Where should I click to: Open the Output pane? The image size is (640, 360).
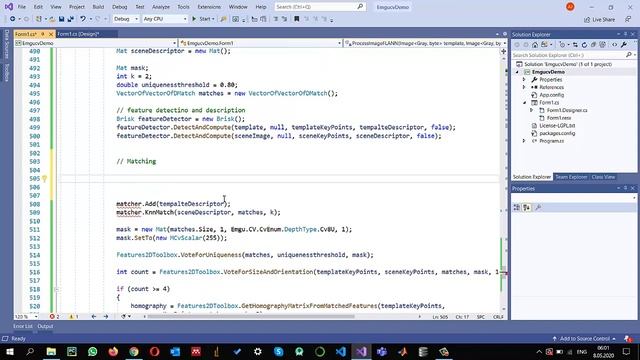pyautogui.click(x=45, y=326)
